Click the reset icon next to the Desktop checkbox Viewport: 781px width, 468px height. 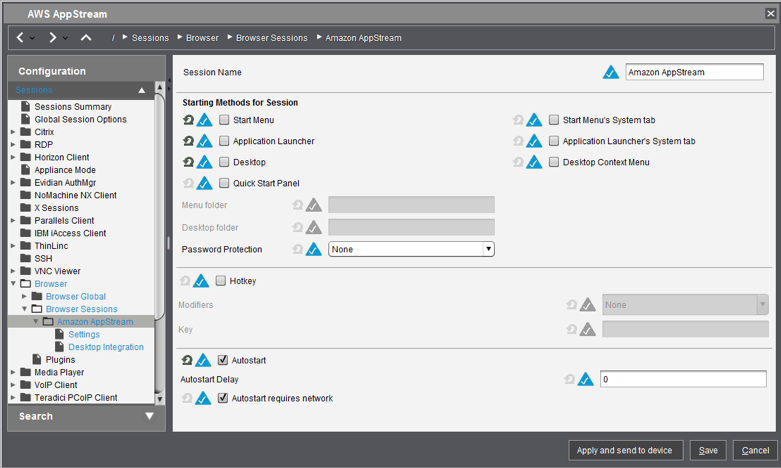188,162
